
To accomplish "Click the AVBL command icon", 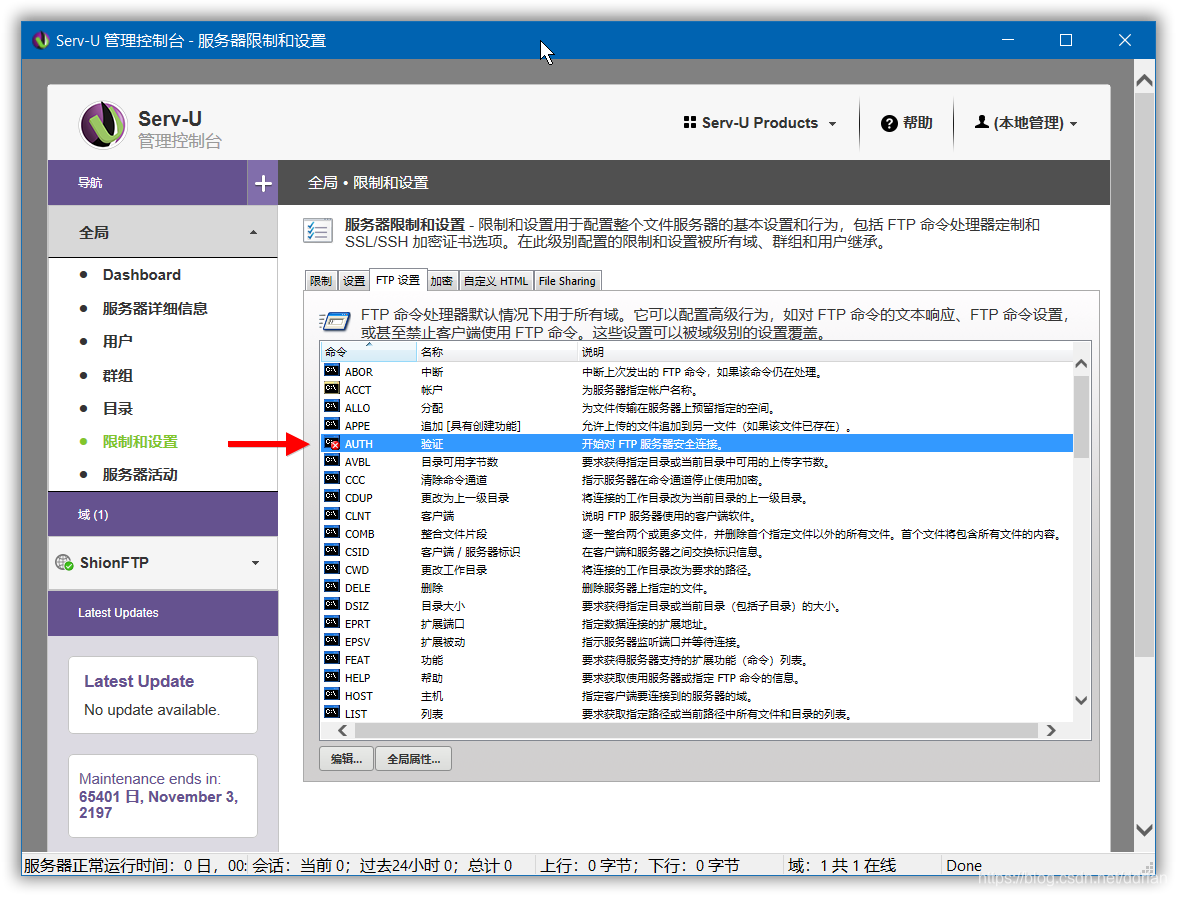I will point(332,461).
